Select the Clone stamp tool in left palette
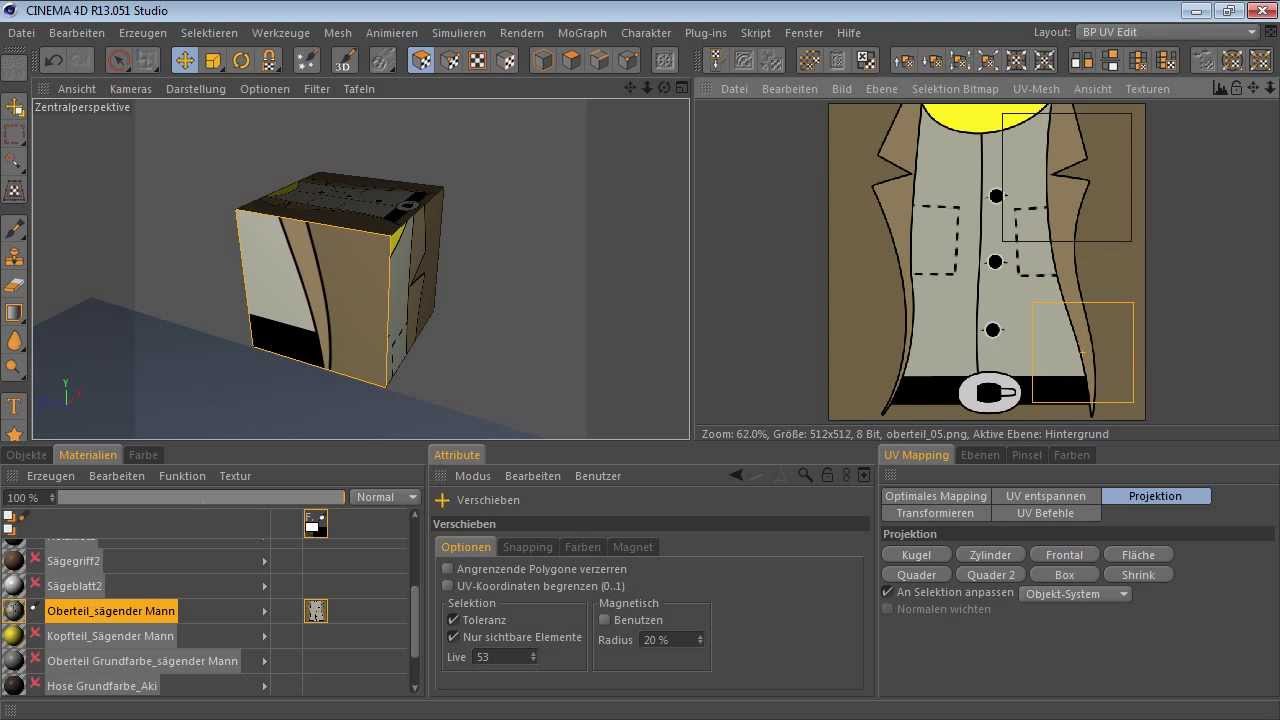Screen dimensions: 1280x720 (14, 256)
